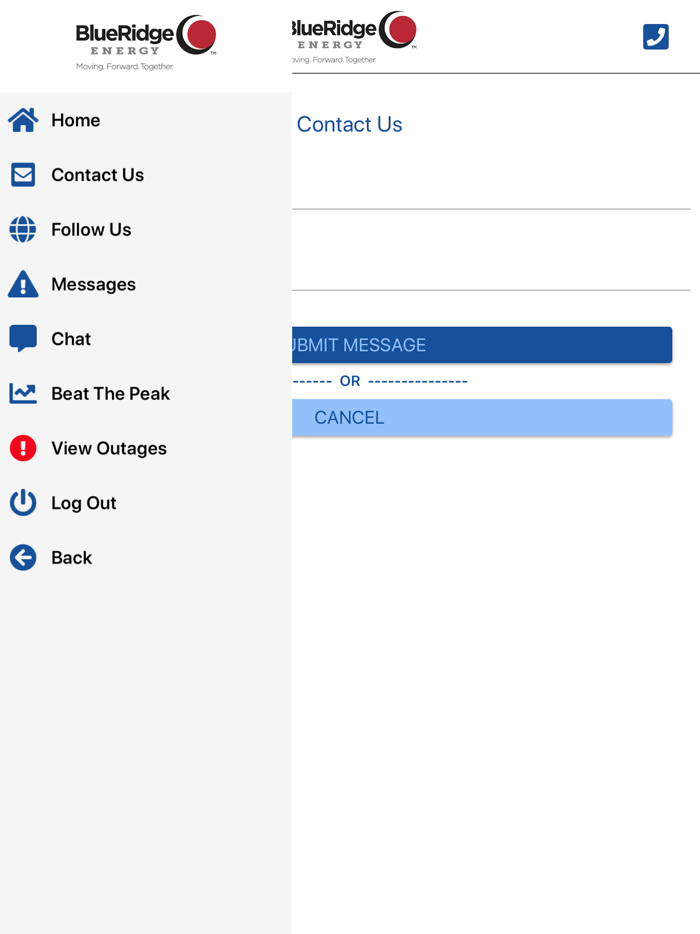Click the Blue Ridge Energy logo
The image size is (700, 934).
tap(145, 42)
